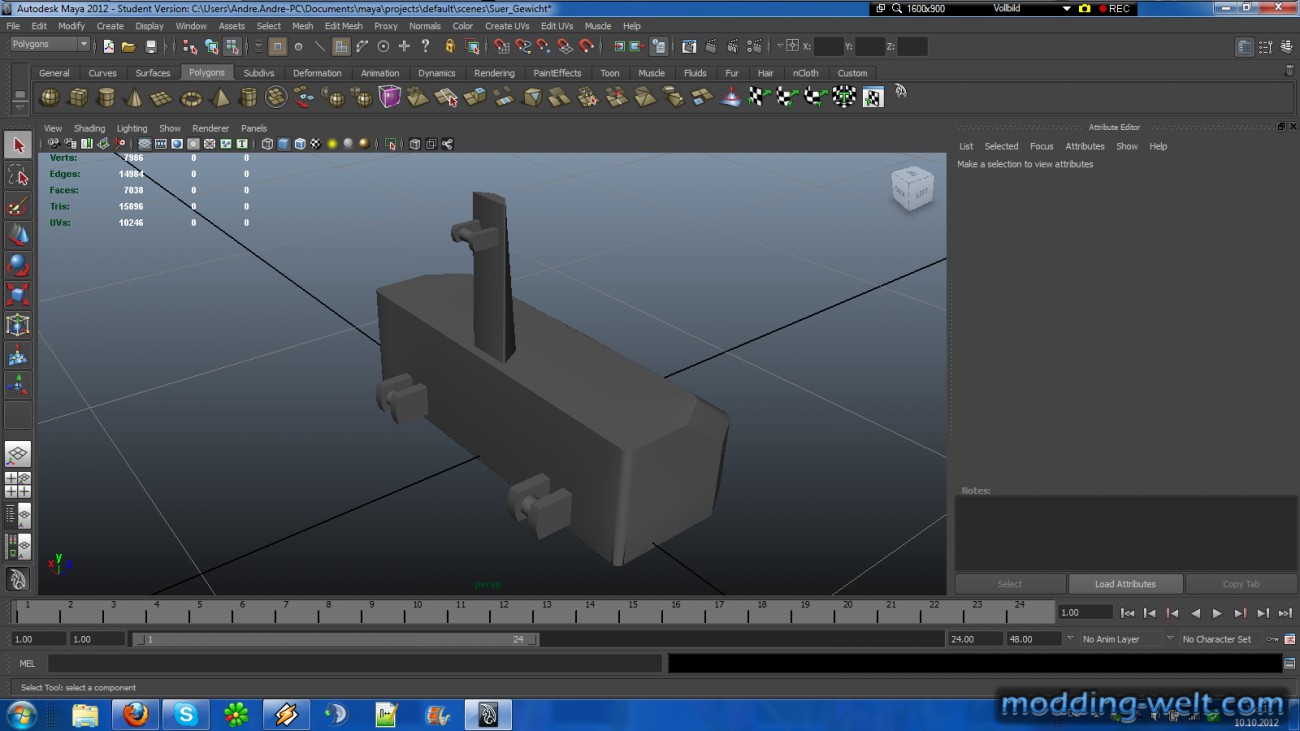Screen dimensions: 1300x731
Task: Toggle wireframe display in viewport toolbar
Action: click(267, 144)
